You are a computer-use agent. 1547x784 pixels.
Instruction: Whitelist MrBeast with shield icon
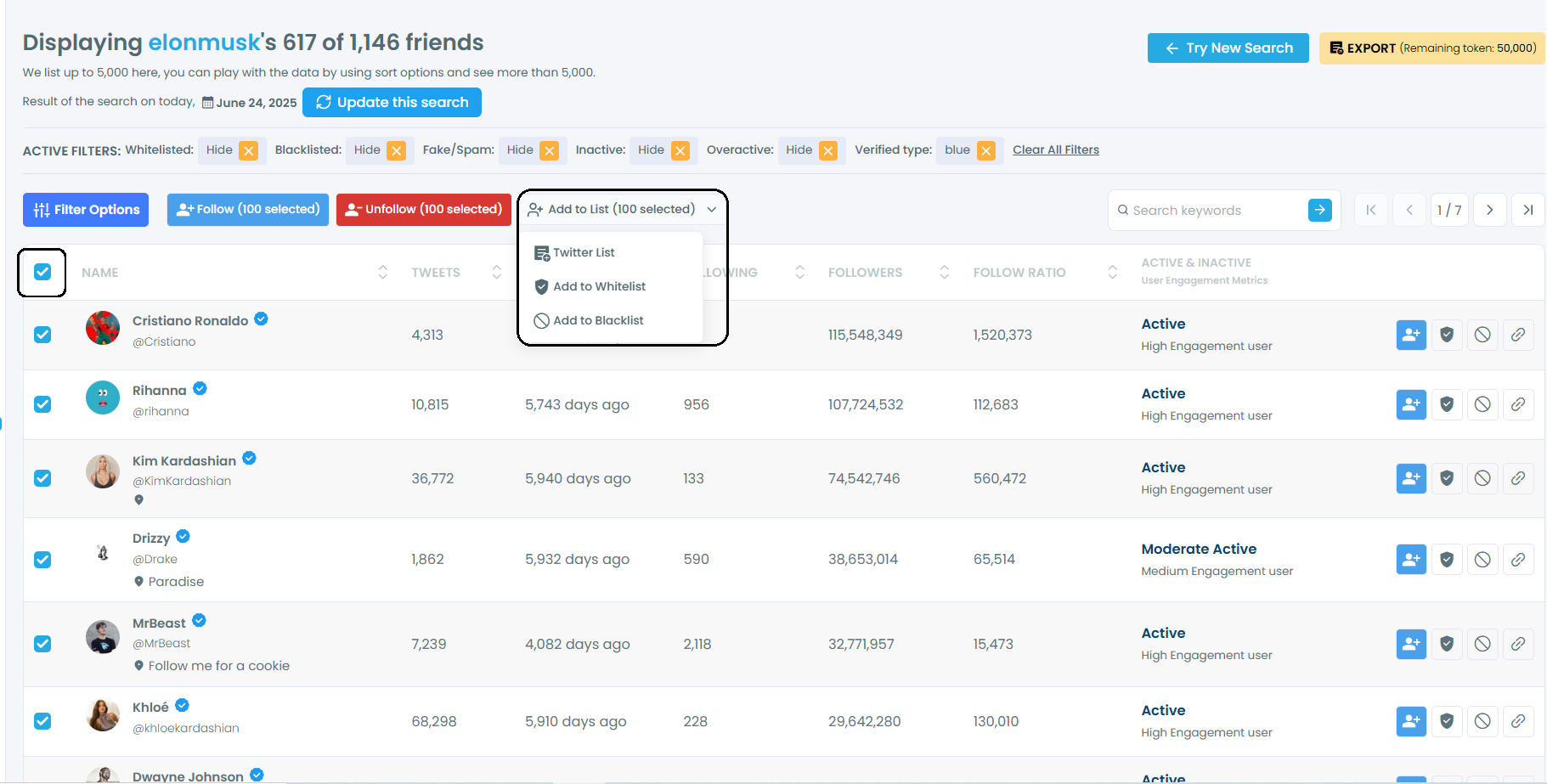tap(1447, 644)
